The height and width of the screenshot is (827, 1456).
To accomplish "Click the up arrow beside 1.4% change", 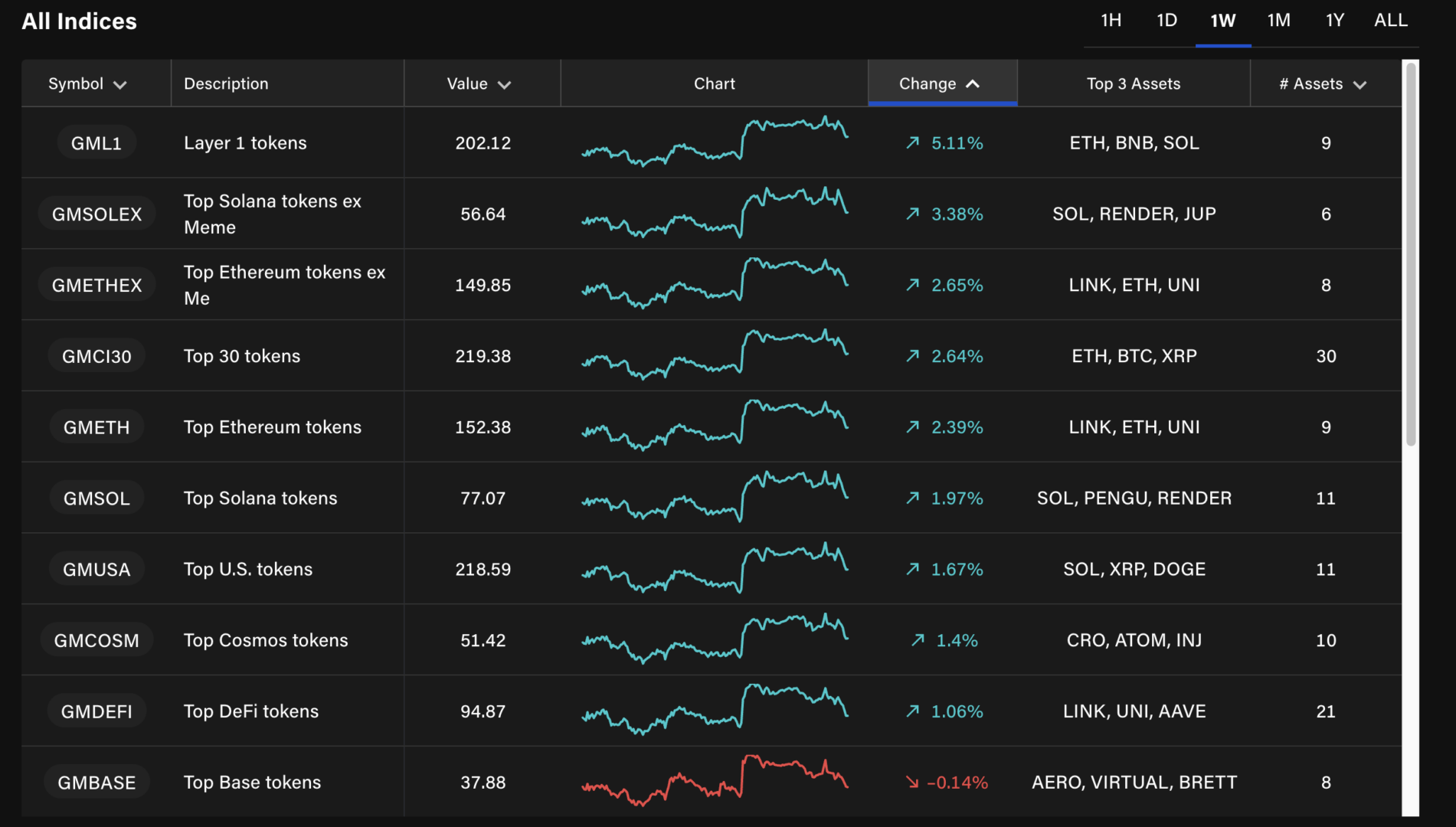I will 918,640.
